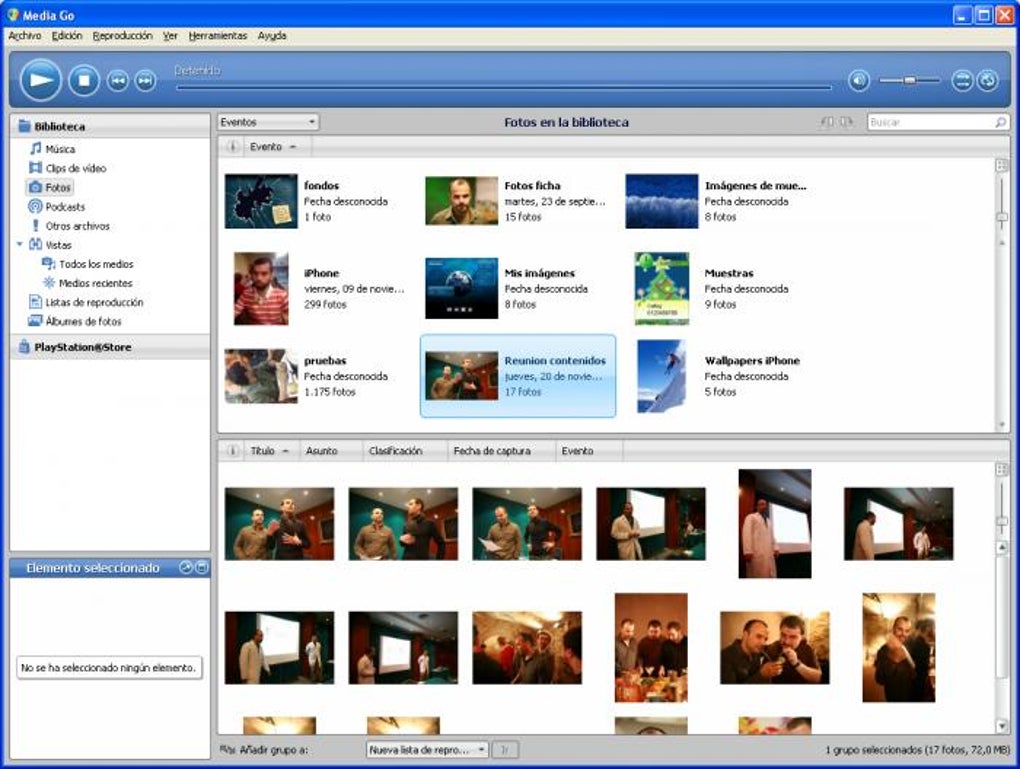The height and width of the screenshot is (769, 1020).
Task: Toggle the events grid view icon
Action: point(1002,165)
